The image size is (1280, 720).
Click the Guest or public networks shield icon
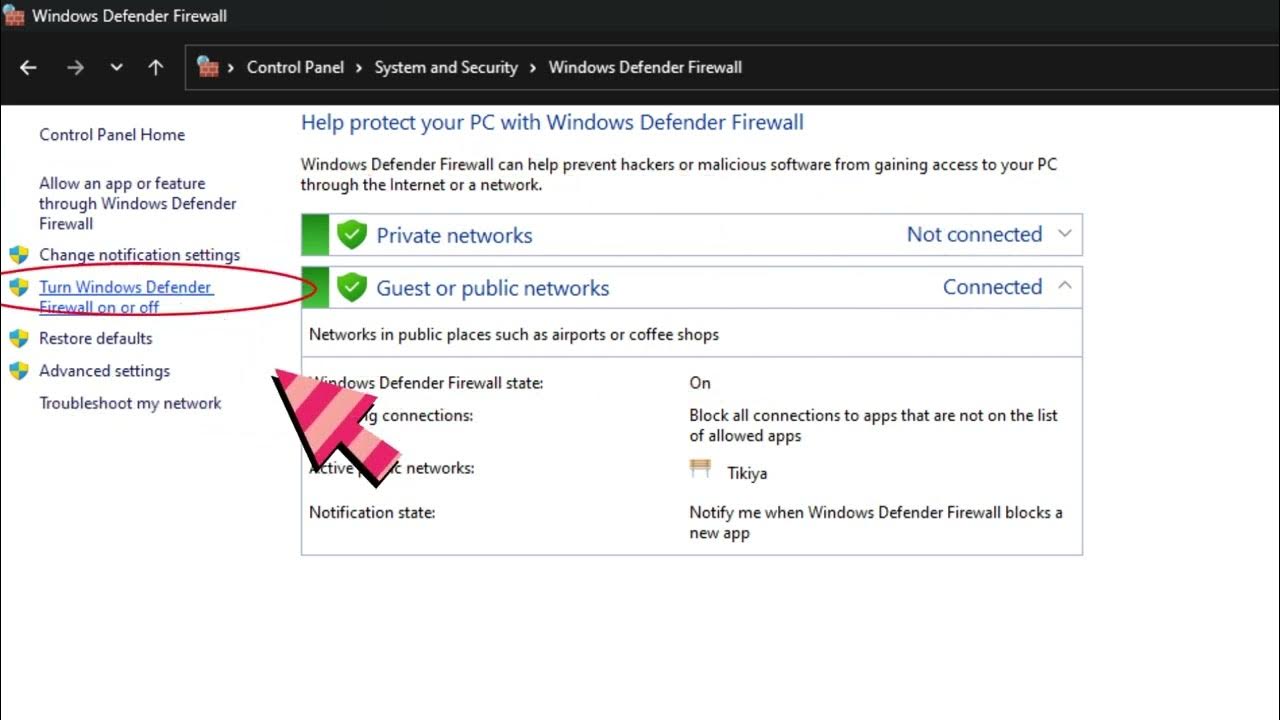click(351, 288)
